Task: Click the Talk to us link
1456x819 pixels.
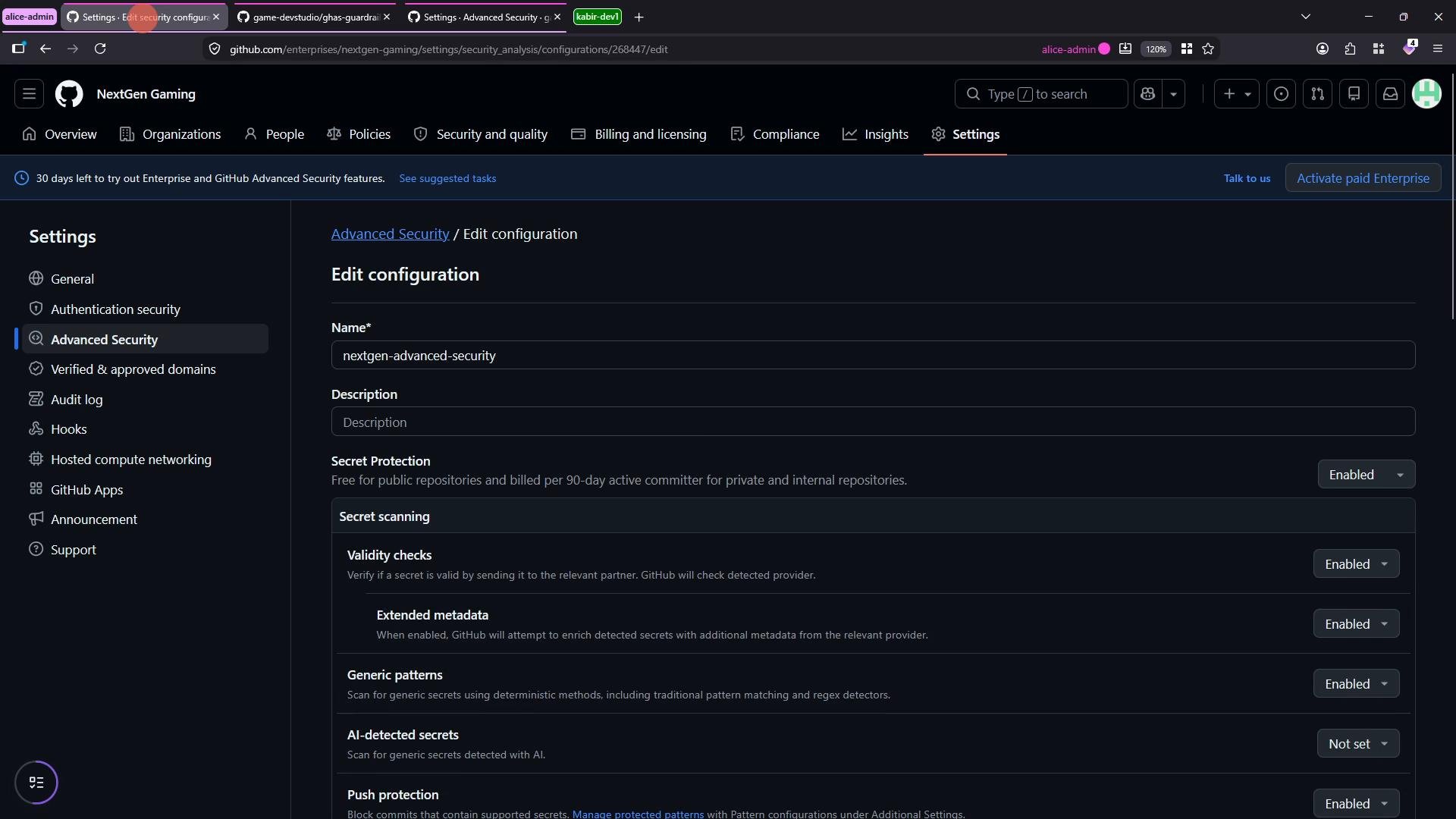Action: [1247, 178]
